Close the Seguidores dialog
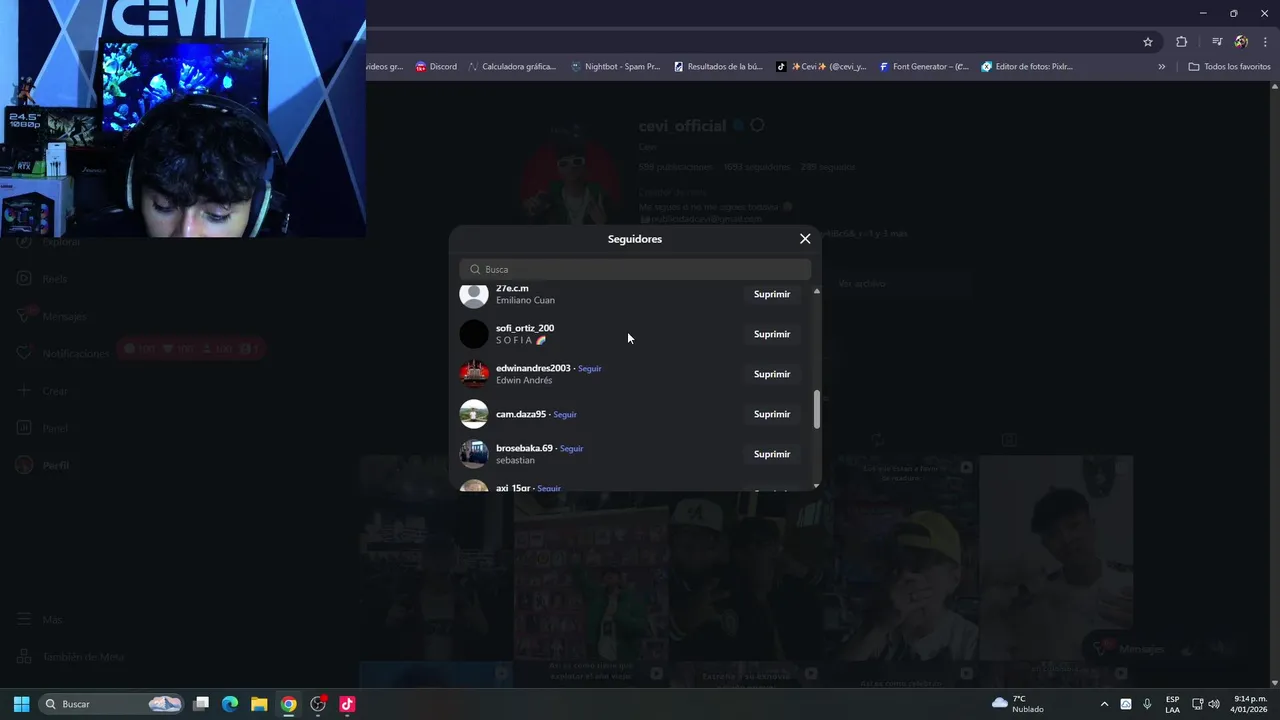This screenshot has width=1280, height=720. point(805,239)
